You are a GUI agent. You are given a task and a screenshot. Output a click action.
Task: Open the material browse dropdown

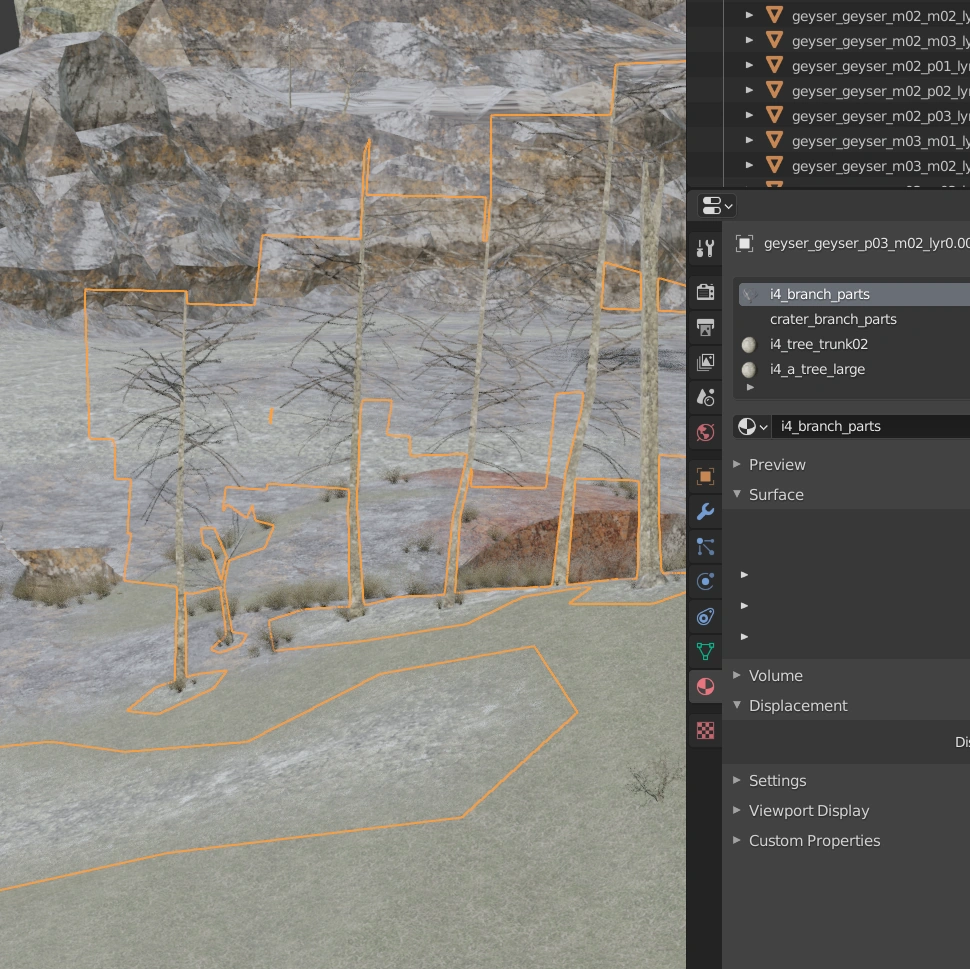[x=752, y=426]
